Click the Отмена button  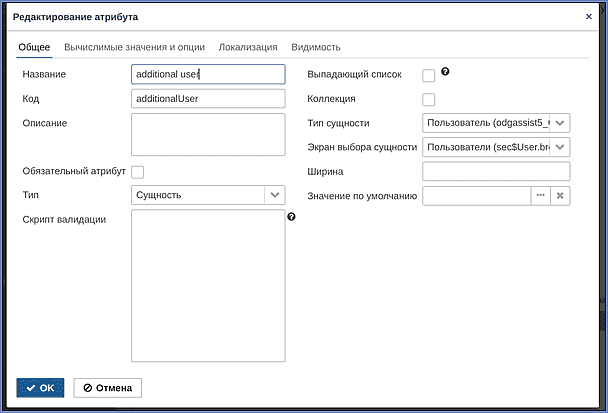point(107,388)
